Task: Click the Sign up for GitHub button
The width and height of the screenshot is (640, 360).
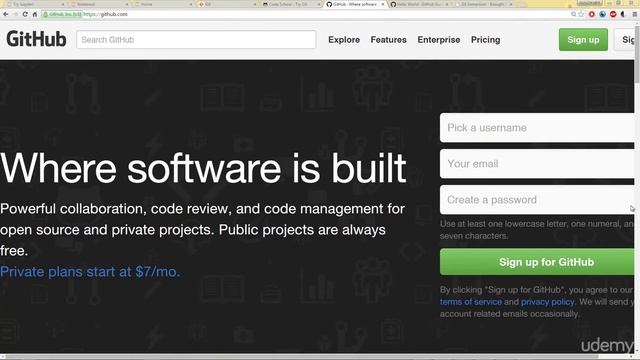Action: pos(537,262)
